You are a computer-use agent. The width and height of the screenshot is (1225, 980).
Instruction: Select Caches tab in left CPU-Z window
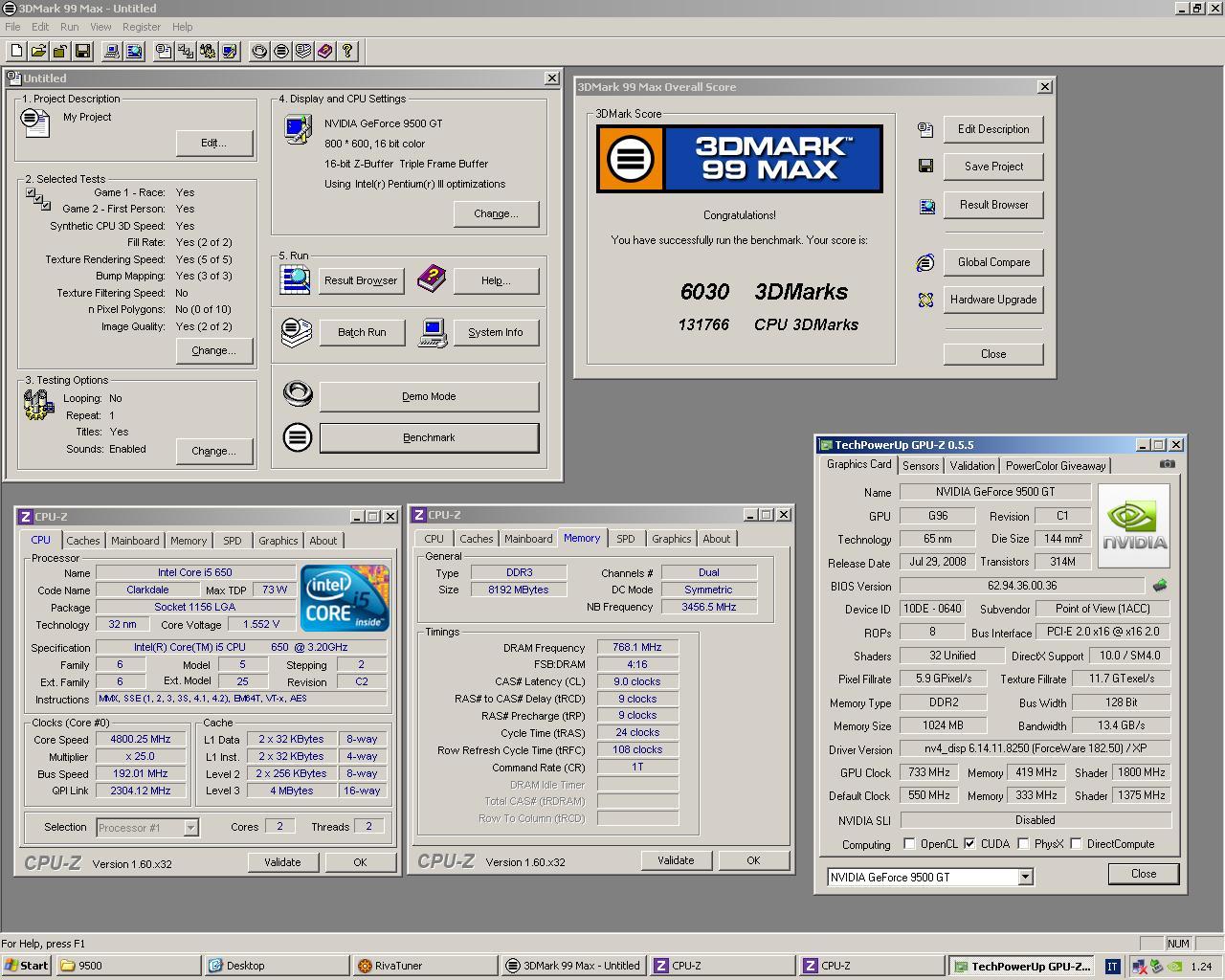(x=83, y=541)
